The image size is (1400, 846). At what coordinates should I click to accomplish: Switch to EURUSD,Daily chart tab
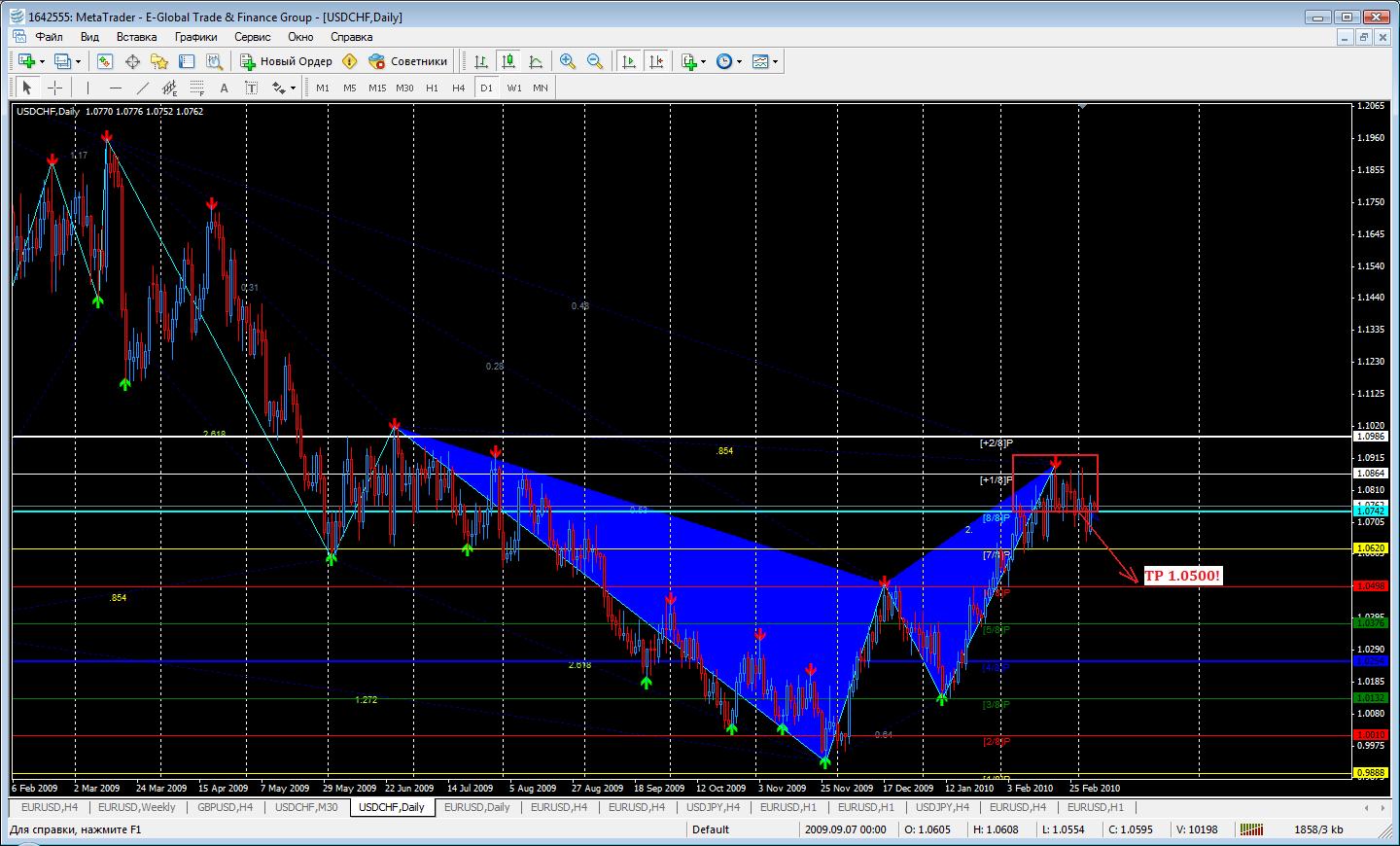[x=477, y=807]
